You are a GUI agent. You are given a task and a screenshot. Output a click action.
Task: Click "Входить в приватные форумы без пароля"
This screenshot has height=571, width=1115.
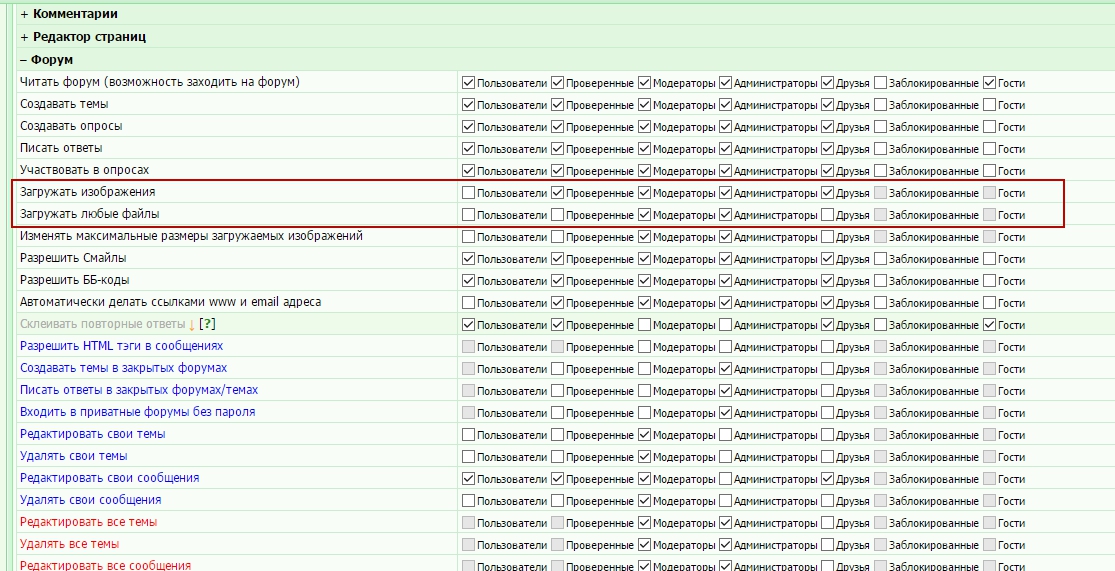(137, 412)
